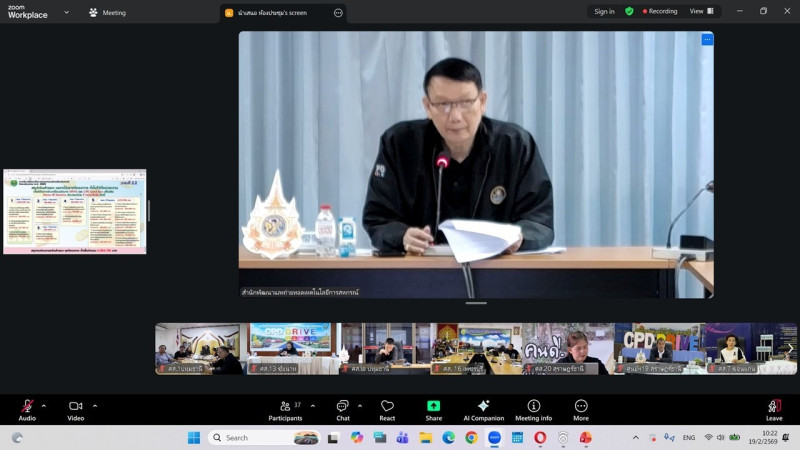Open the Participants panel
Viewport: 800px width, 450px height.
point(285,407)
